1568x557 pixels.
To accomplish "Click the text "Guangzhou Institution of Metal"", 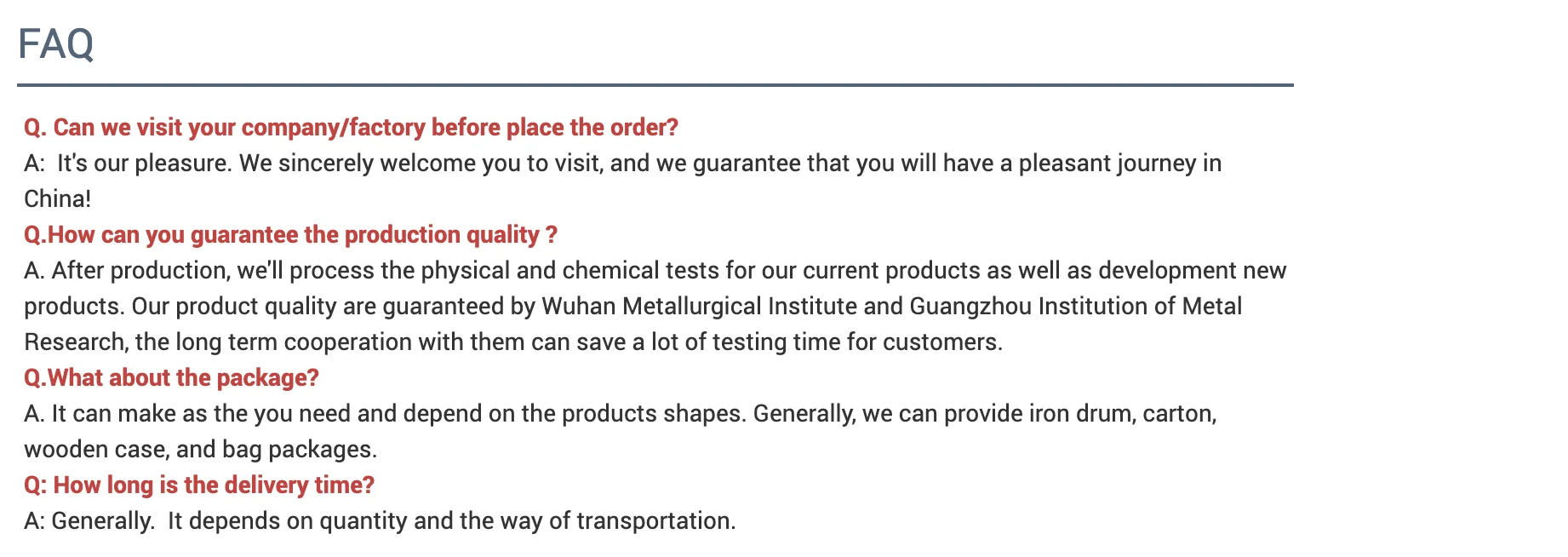I will (1075, 307).
